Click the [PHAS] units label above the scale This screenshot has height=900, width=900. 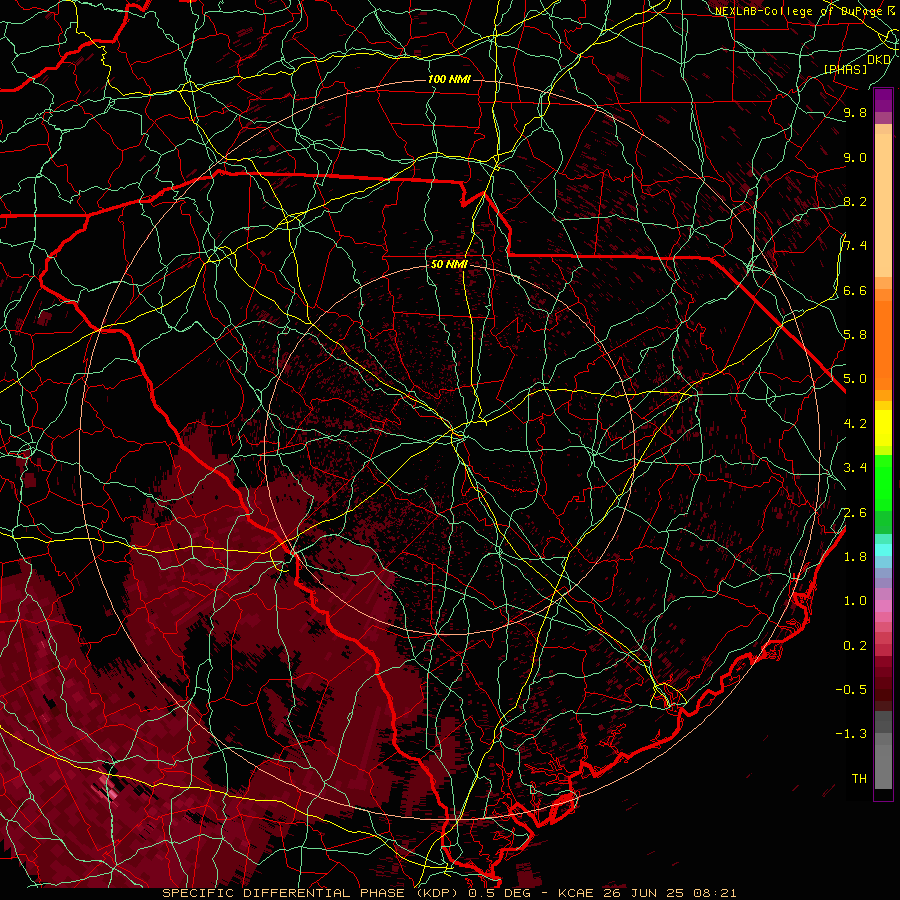click(x=845, y=69)
